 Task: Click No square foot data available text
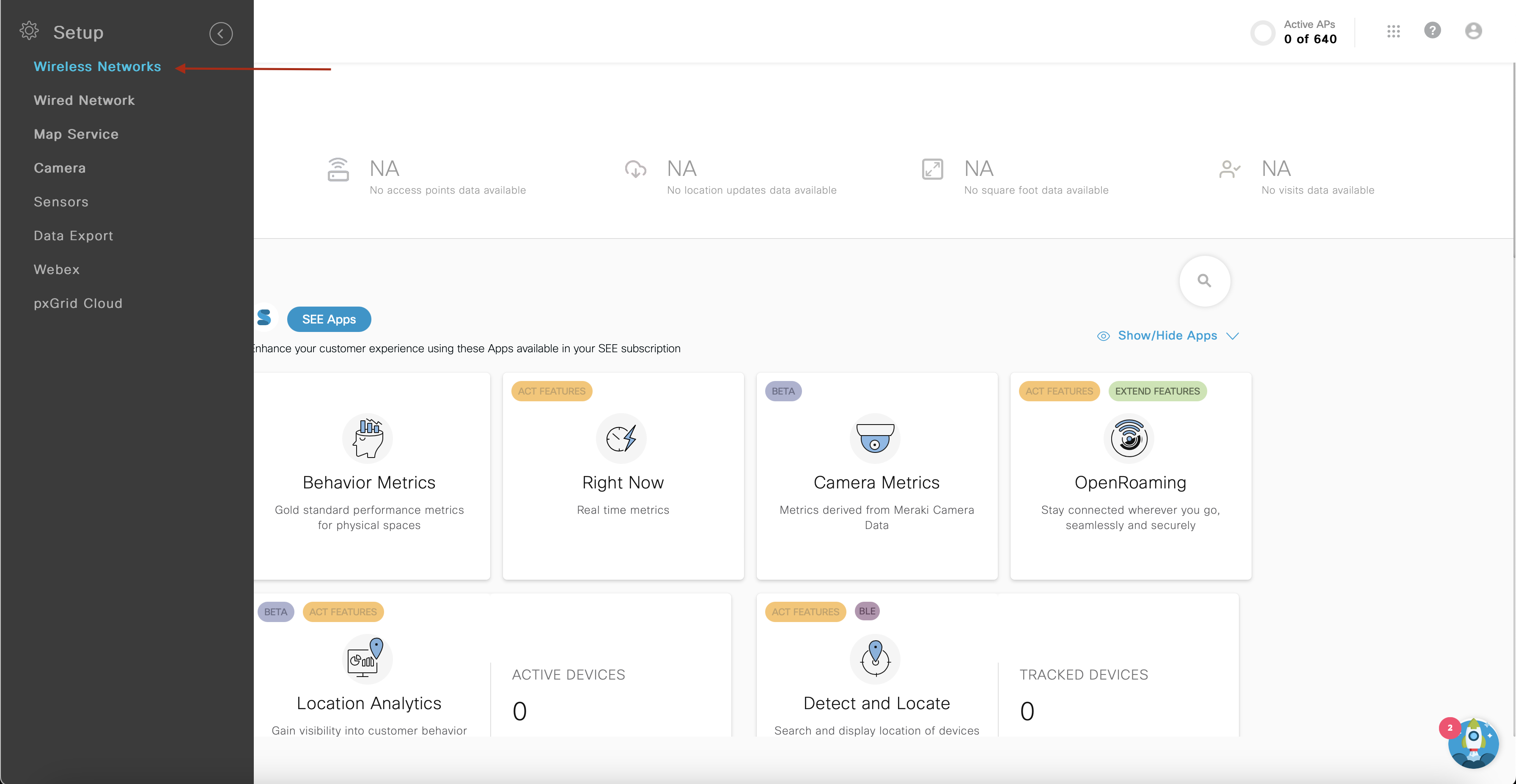click(x=1036, y=191)
